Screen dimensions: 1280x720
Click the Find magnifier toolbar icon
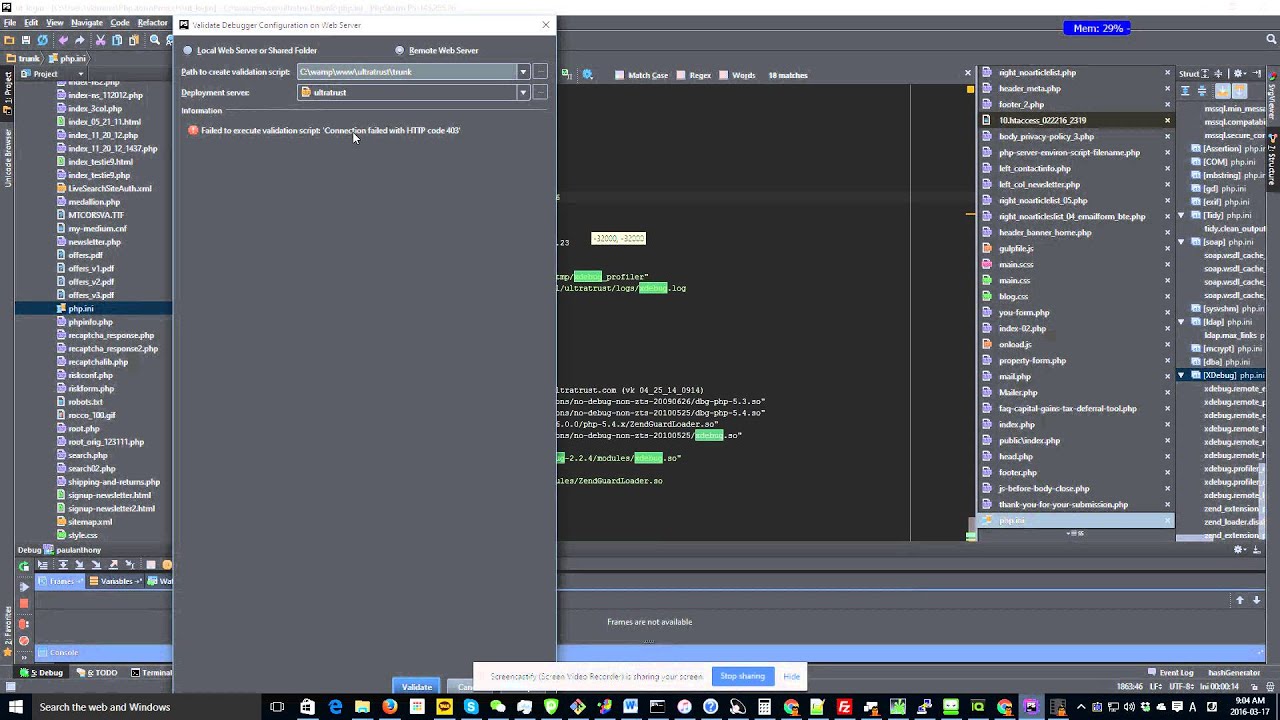point(154,40)
